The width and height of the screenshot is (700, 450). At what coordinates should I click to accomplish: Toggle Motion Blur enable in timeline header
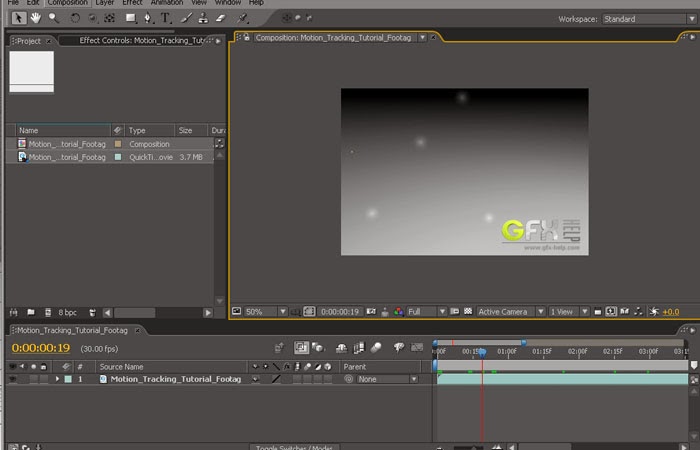pyautogui.click(x=376, y=347)
